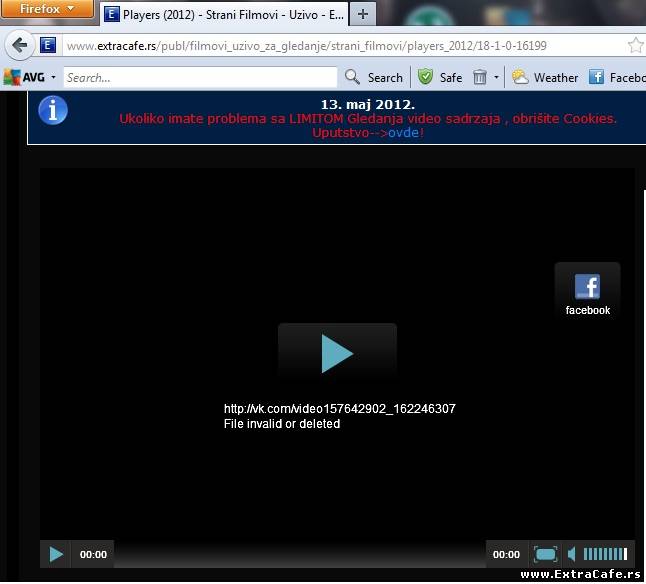This screenshot has width=646, height=584.
Task: Open the Firefox application menu
Action: click(x=47, y=9)
